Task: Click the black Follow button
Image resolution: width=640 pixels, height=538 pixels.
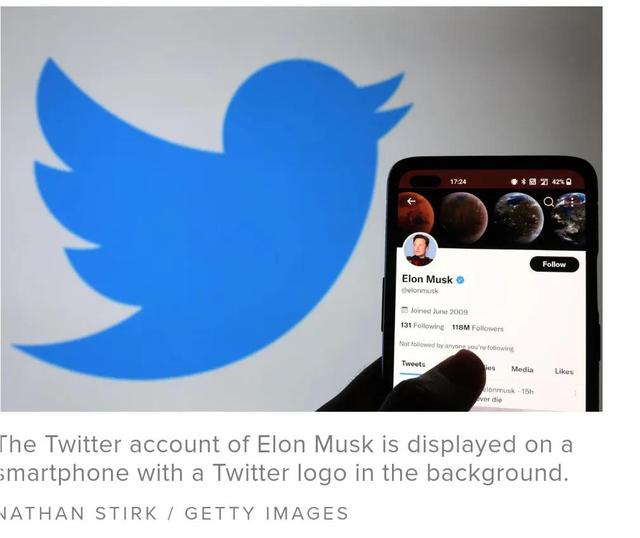Action: (x=554, y=265)
